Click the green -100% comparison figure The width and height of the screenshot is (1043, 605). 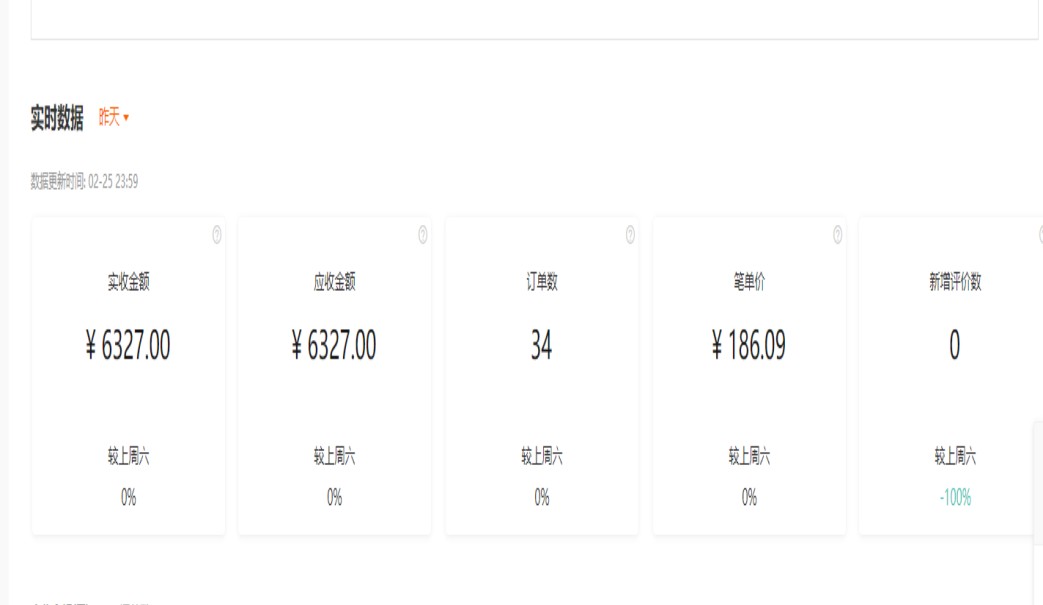[955, 498]
